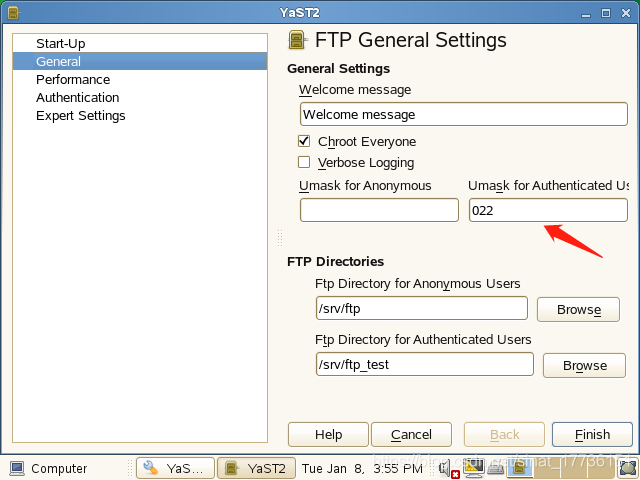Browse for the authenticated users directory
Image resolution: width=640 pixels, height=480 pixels.
(x=584, y=365)
